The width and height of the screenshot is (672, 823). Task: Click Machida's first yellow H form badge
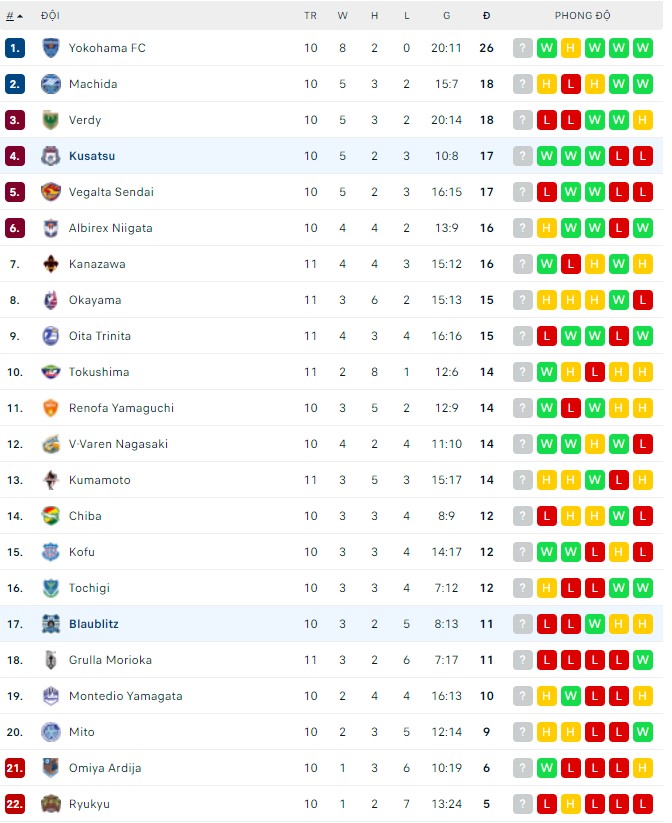547,84
